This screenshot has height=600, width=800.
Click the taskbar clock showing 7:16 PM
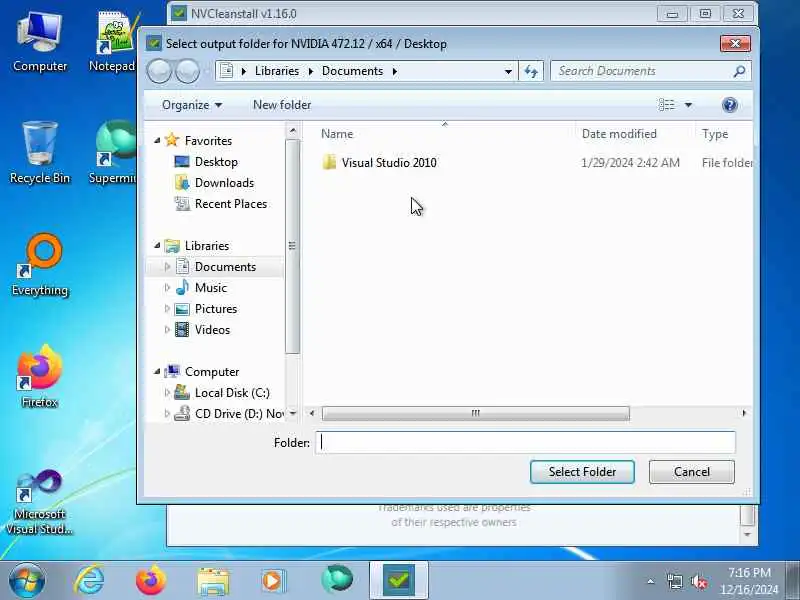tap(749, 581)
